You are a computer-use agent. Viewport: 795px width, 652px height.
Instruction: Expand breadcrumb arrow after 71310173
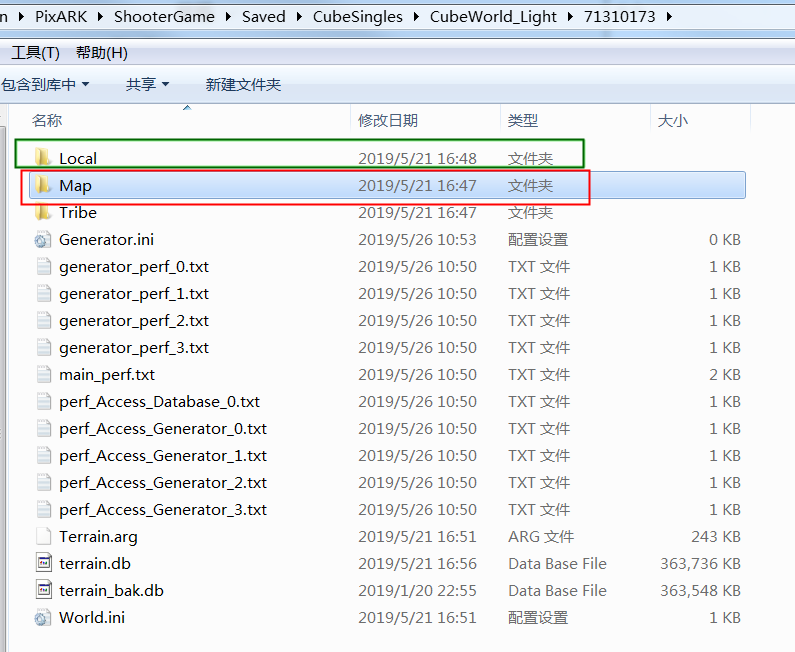(x=669, y=17)
